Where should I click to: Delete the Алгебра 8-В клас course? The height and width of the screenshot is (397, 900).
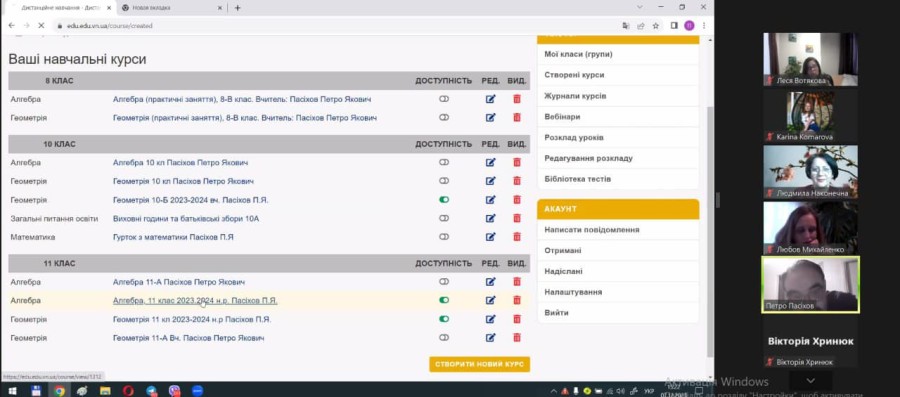(517, 99)
